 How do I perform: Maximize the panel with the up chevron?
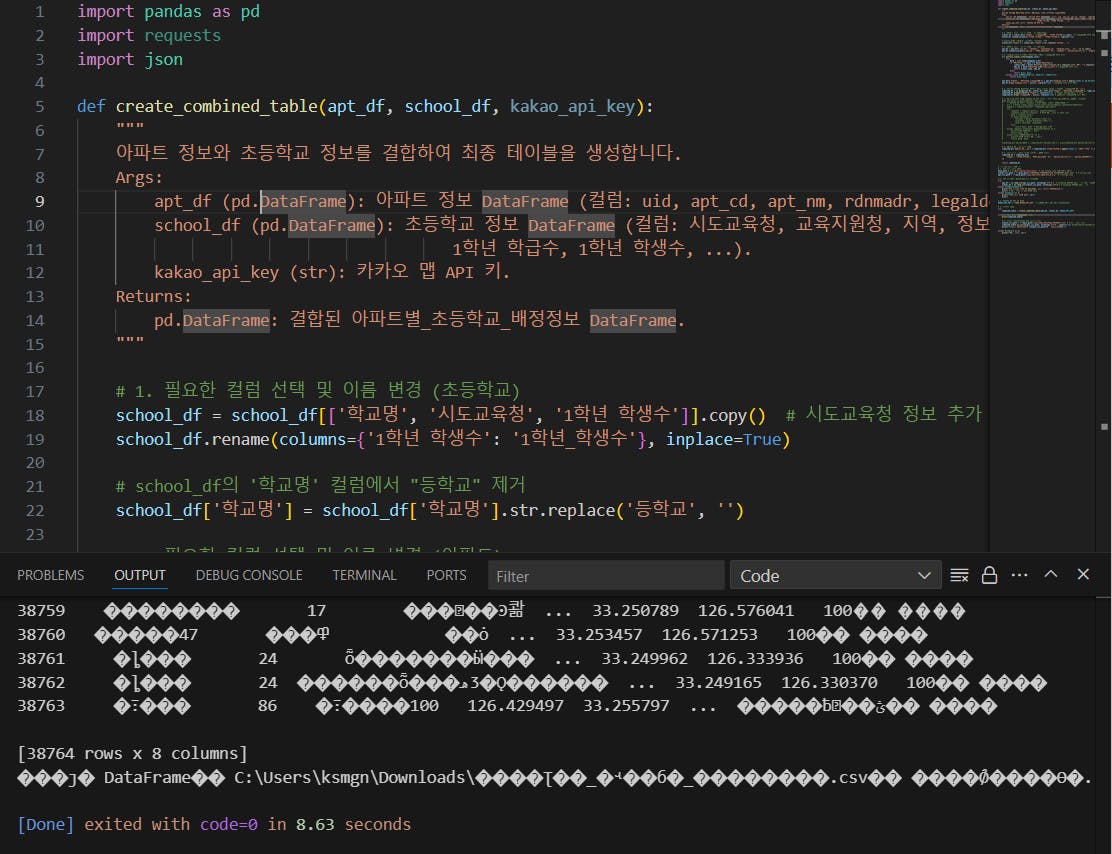(1051, 575)
